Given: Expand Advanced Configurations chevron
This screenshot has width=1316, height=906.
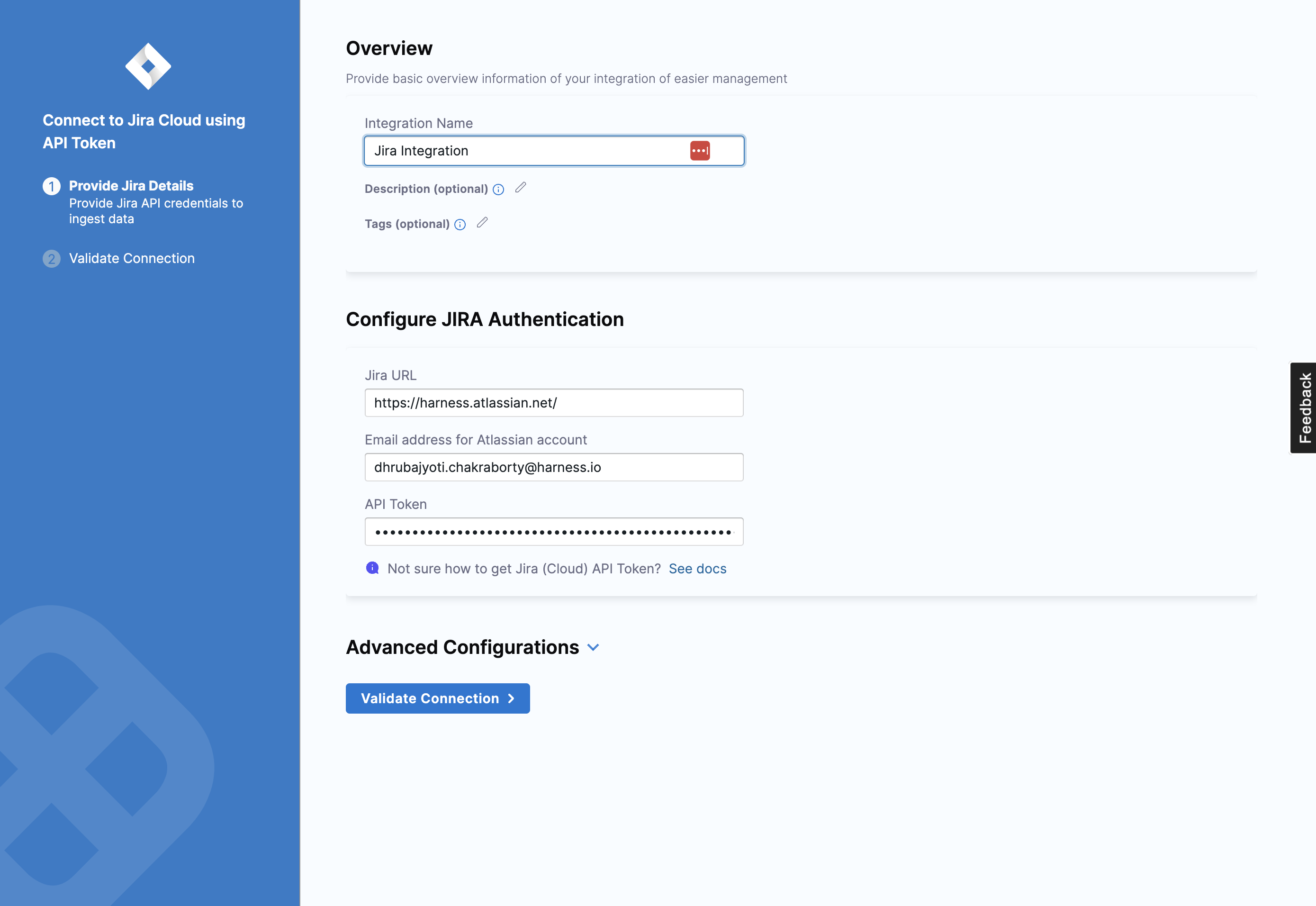Looking at the screenshot, I should [593, 648].
